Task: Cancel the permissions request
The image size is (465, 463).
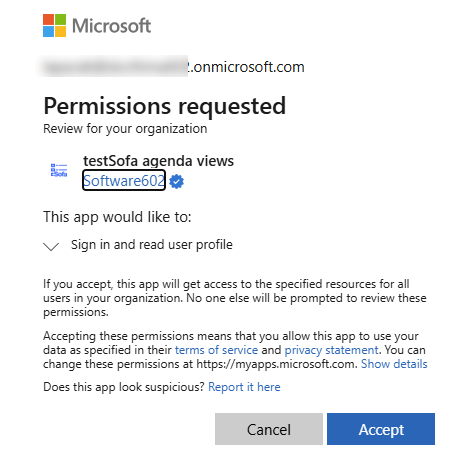Action: pos(269,429)
